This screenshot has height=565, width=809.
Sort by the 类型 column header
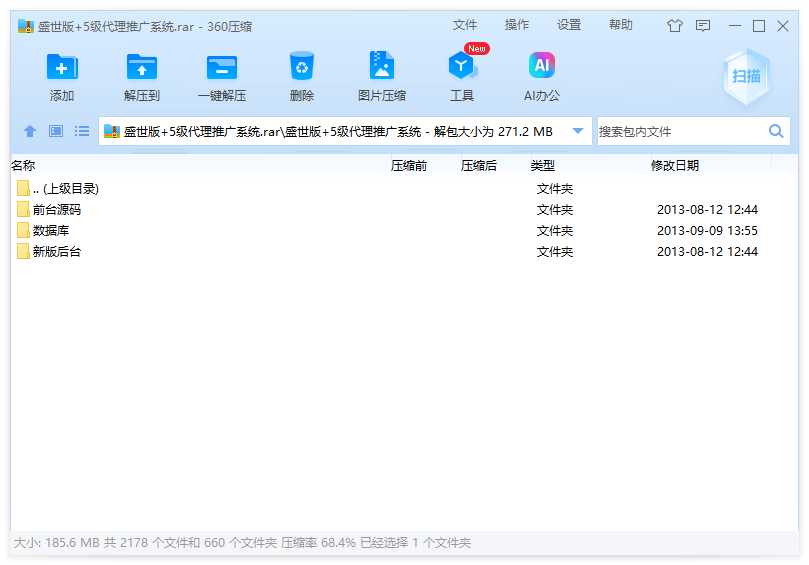(542, 166)
